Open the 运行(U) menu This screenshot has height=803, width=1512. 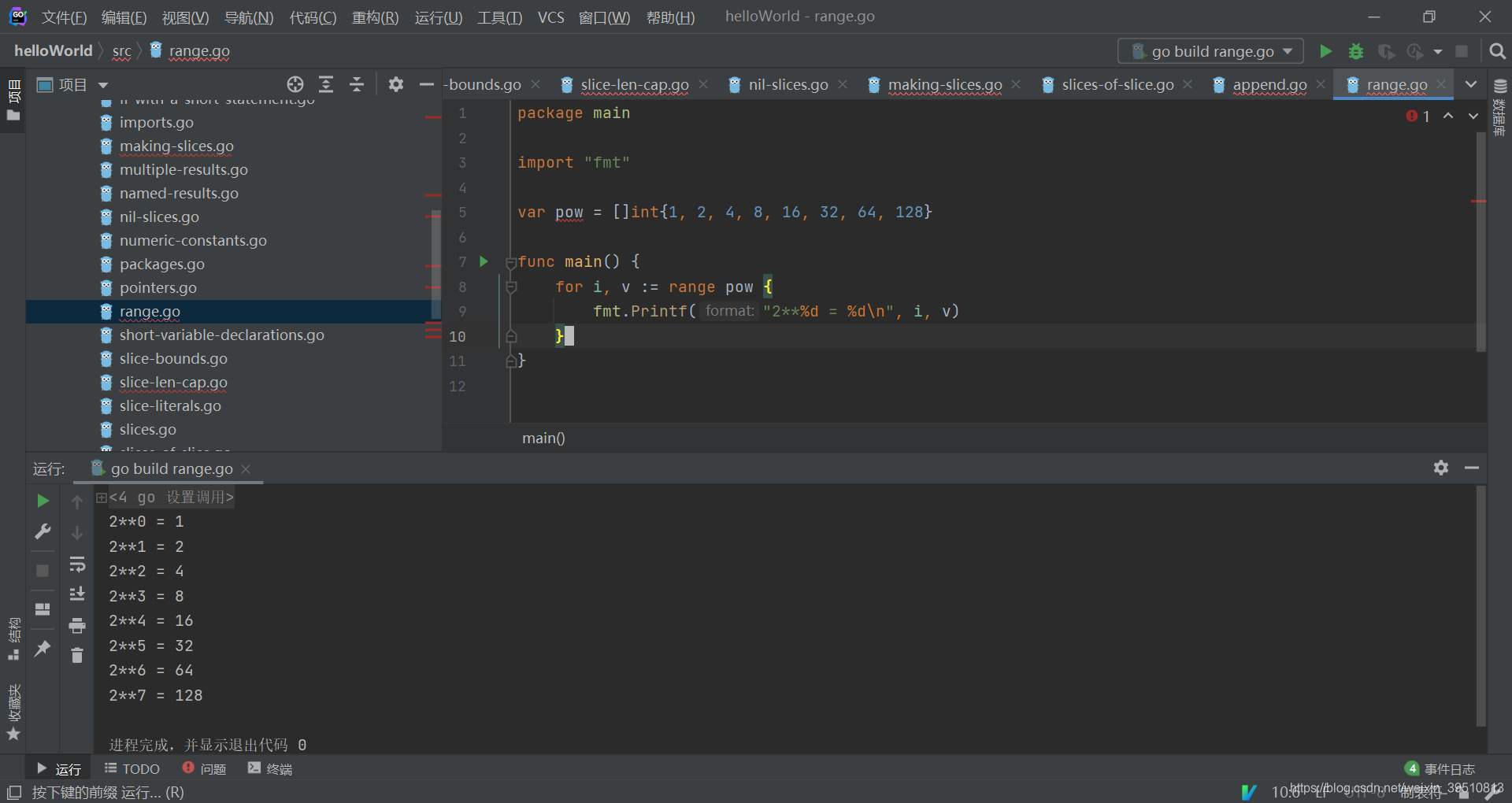click(x=438, y=17)
